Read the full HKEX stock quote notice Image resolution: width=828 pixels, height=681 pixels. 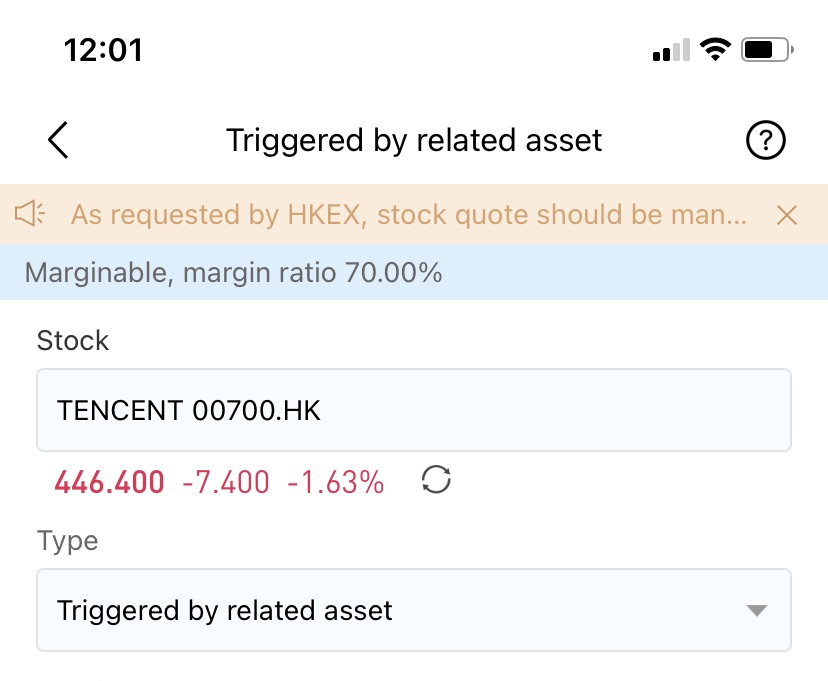[409, 214]
